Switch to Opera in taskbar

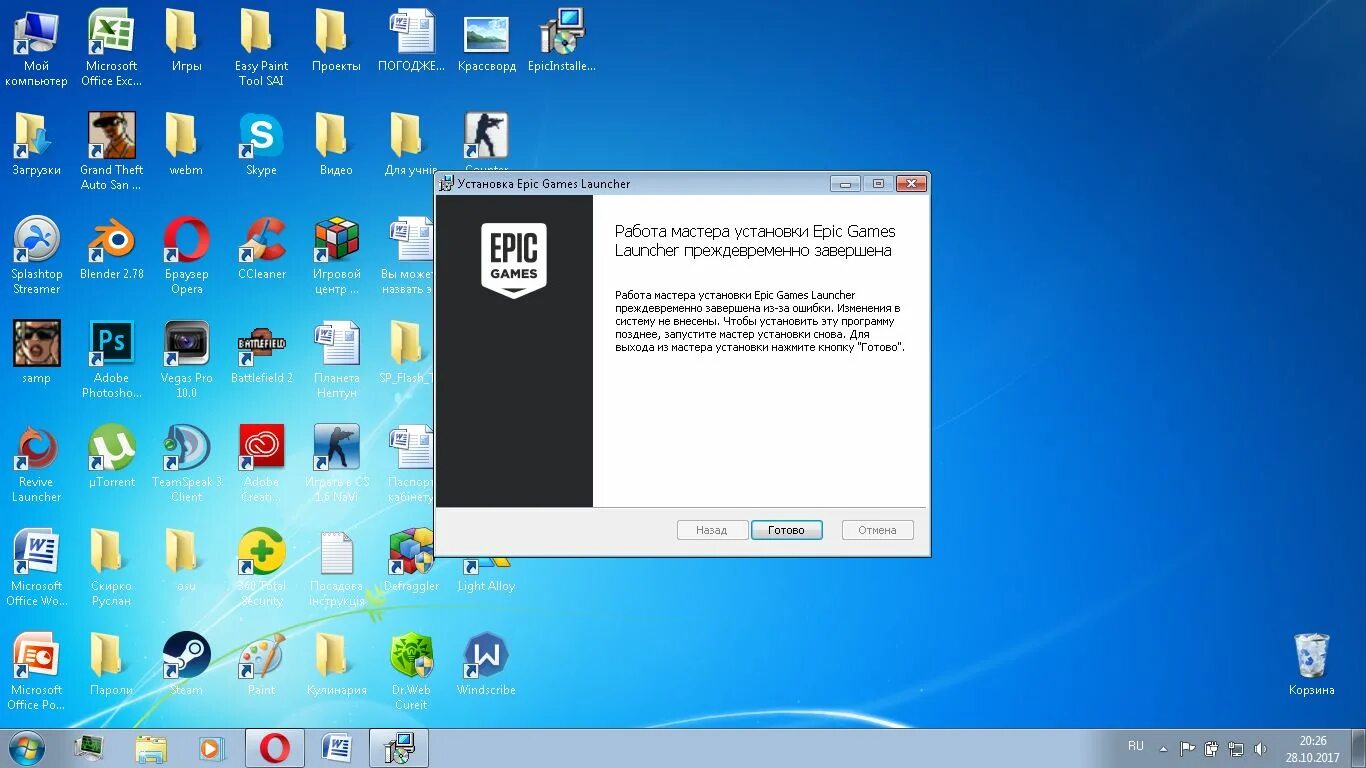pyautogui.click(x=275, y=748)
